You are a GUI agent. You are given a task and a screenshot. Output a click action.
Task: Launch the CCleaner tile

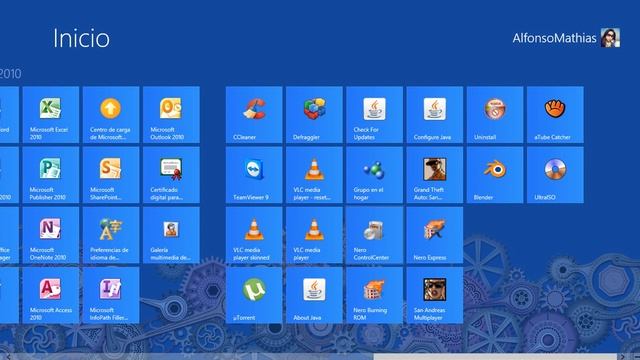click(x=254, y=115)
